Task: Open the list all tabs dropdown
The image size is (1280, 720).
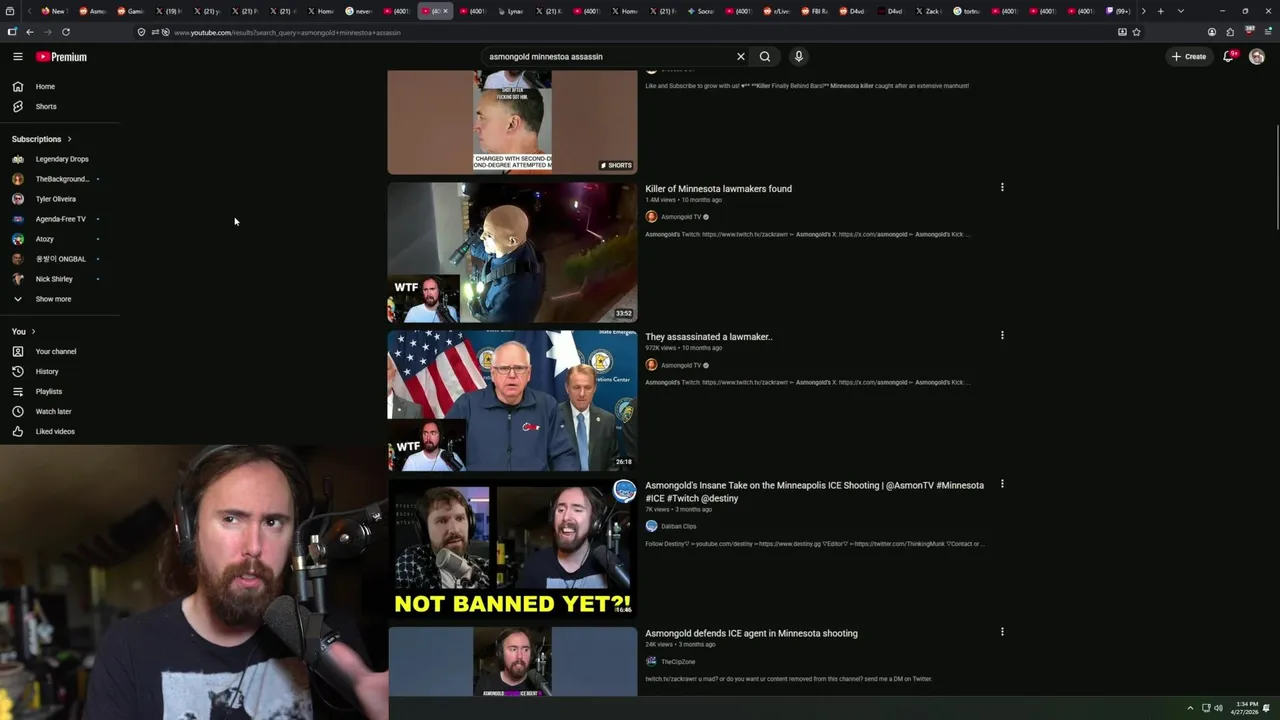Action: [1181, 11]
